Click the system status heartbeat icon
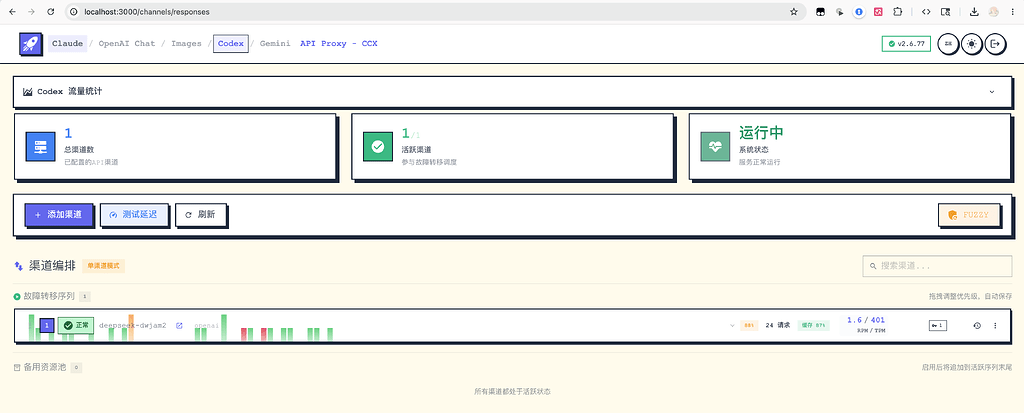Screen dimensions: 1024x413 [714, 146]
